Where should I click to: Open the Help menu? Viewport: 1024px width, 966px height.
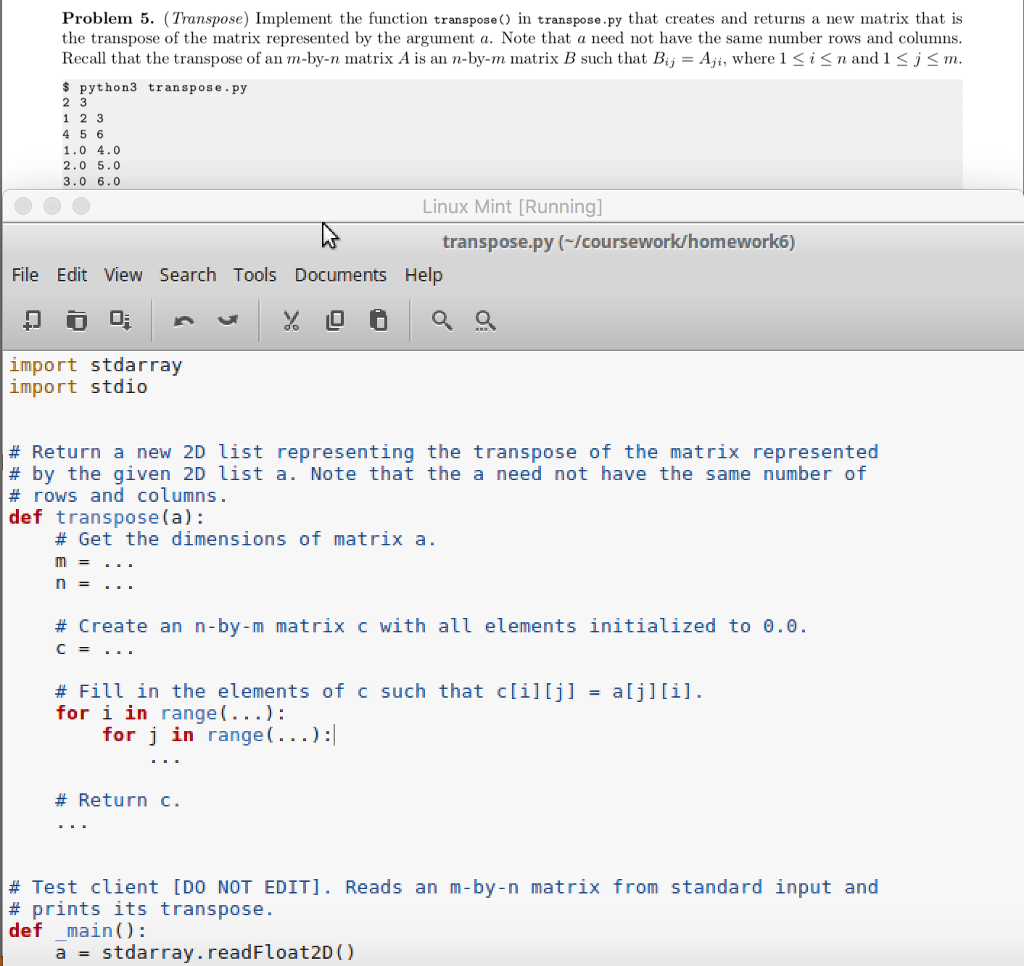pyautogui.click(x=424, y=275)
